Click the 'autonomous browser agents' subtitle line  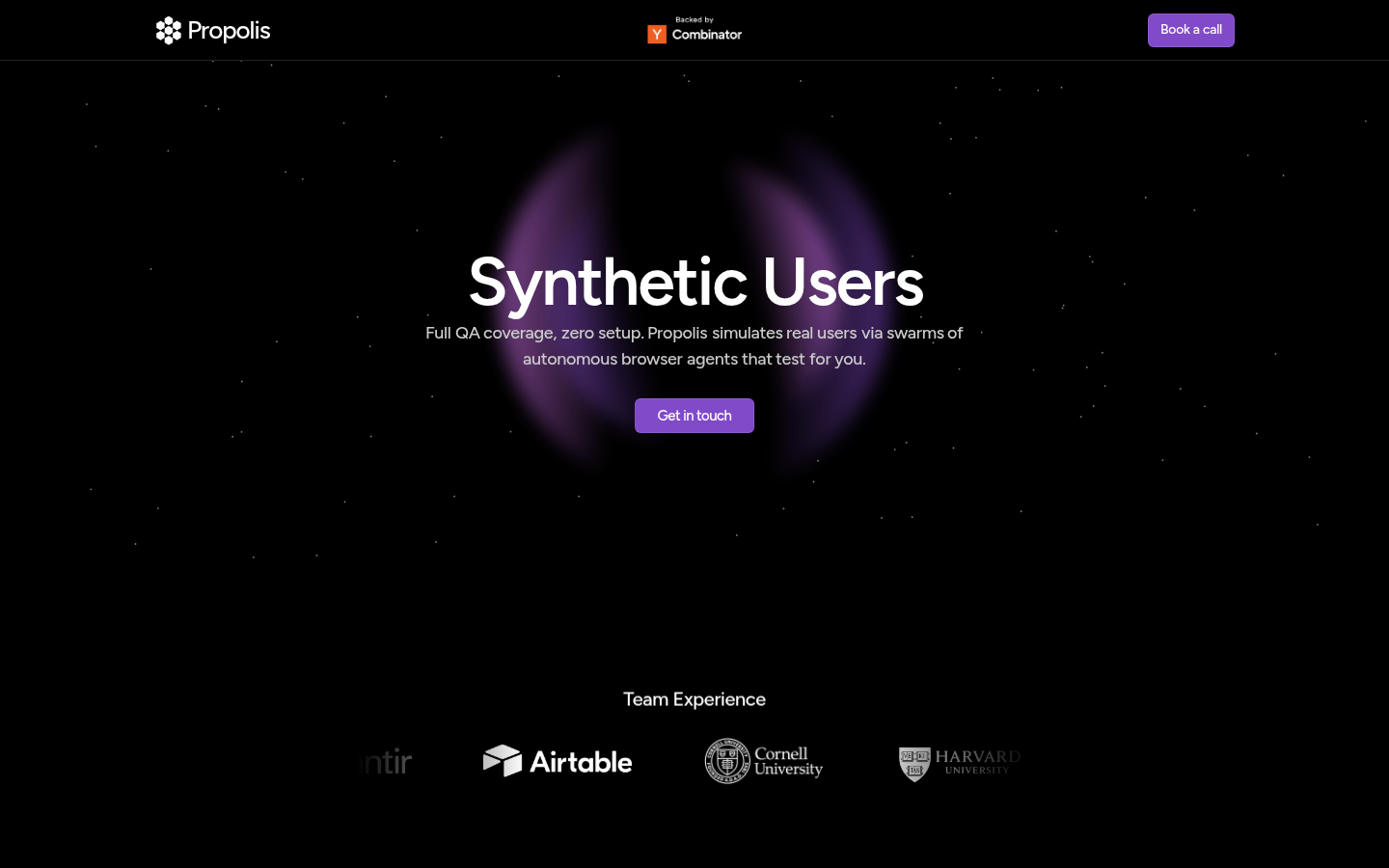click(694, 359)
